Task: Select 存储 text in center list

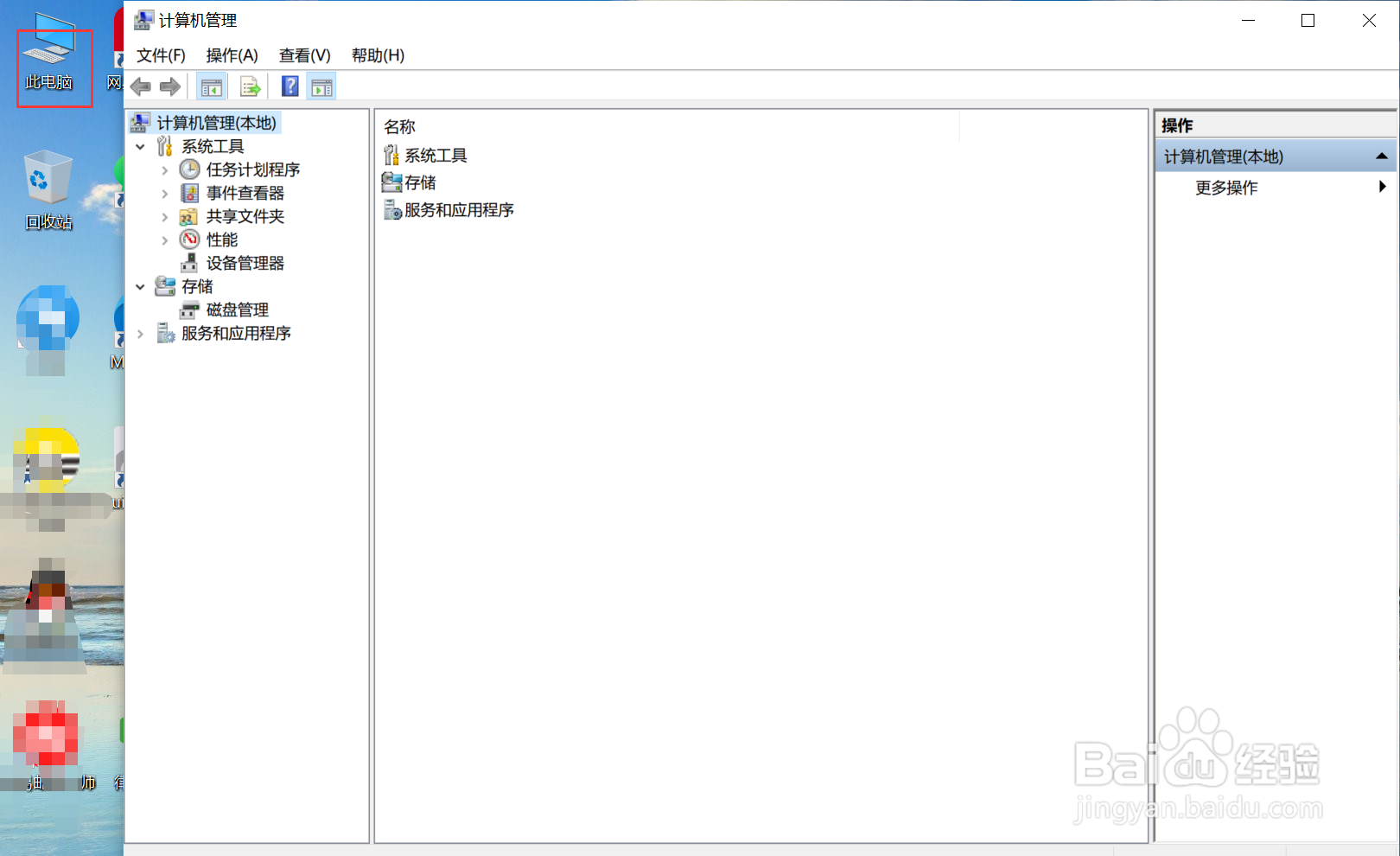Action: pos(420,182)
